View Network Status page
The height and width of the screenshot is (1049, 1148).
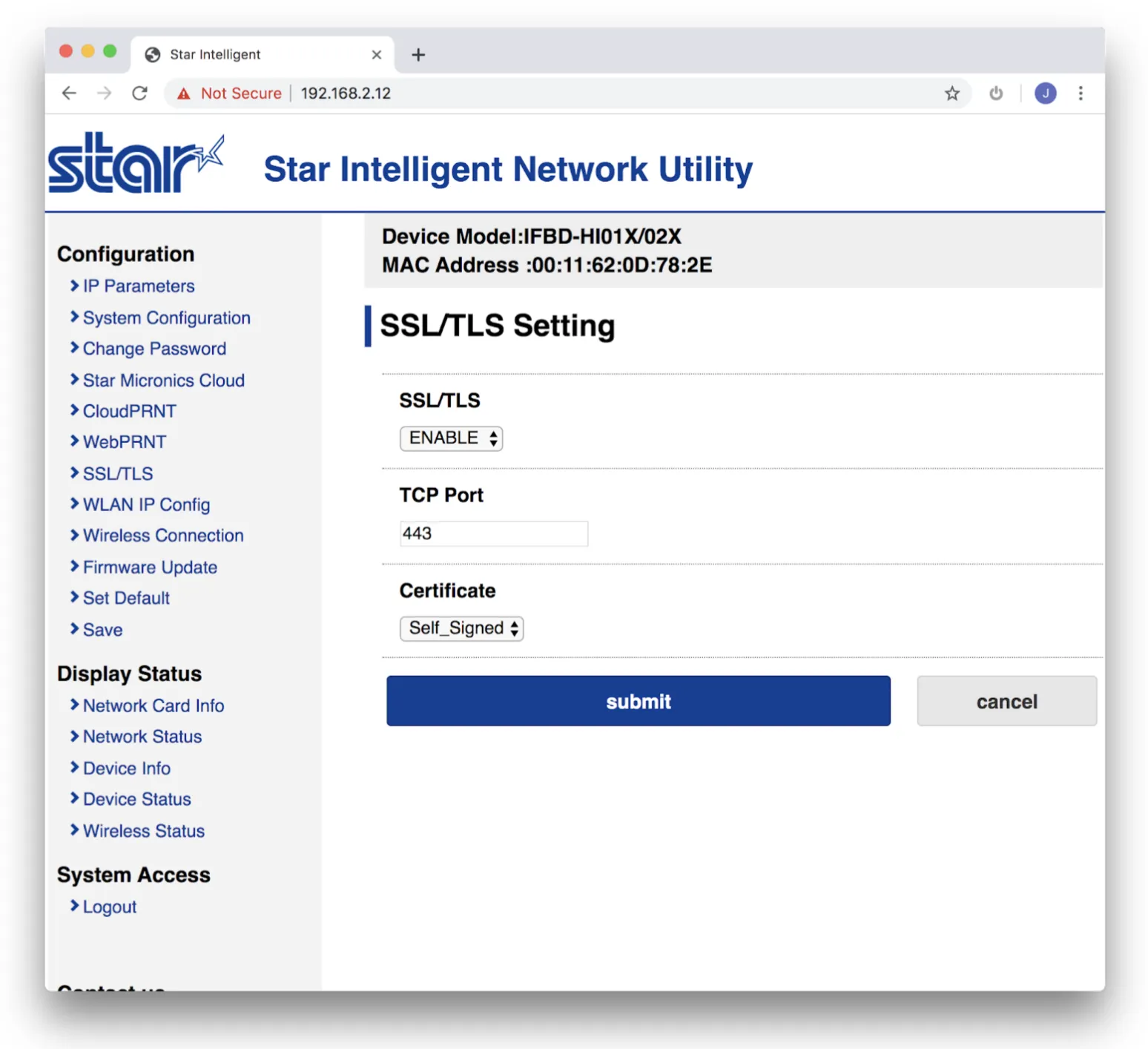(x=142, y=737)
